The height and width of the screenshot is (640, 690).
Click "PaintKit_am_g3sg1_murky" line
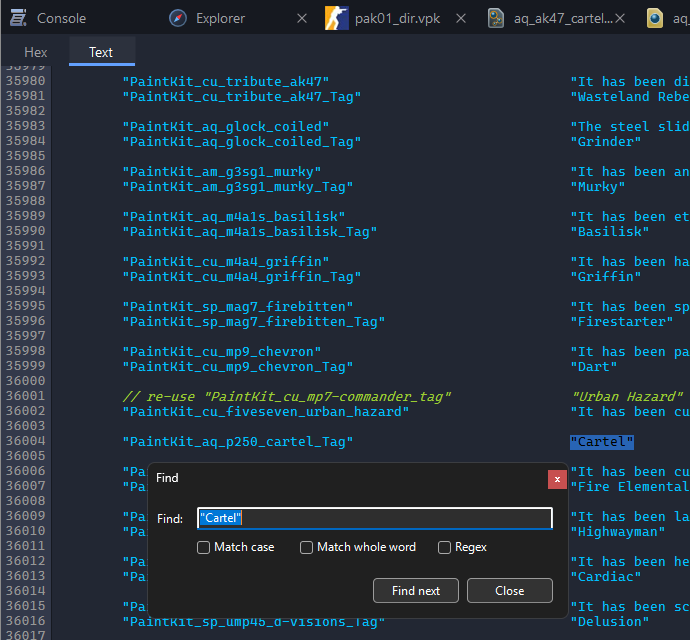tap(222, 171)
